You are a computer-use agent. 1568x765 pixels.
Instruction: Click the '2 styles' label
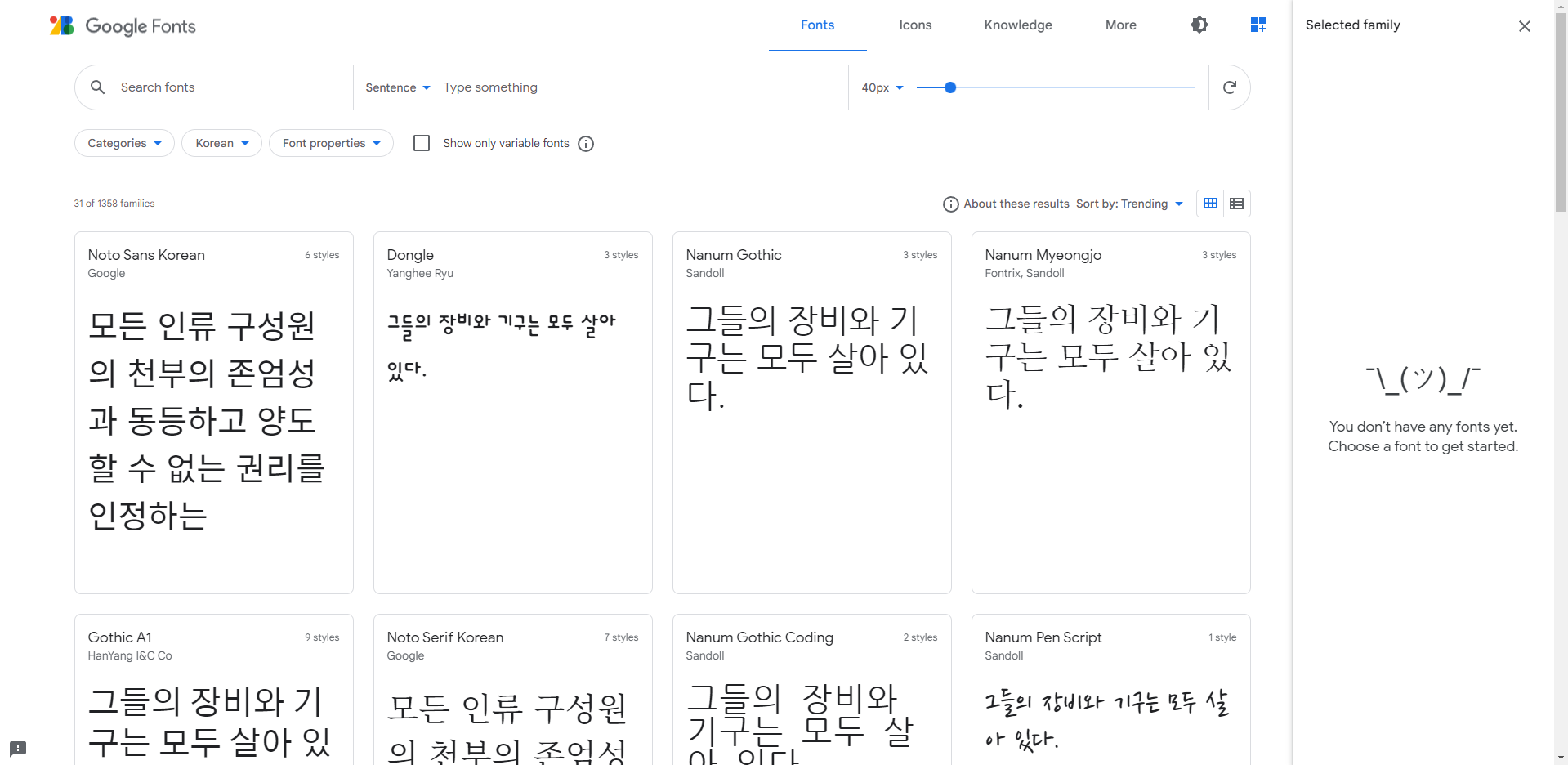coord(920,637)
